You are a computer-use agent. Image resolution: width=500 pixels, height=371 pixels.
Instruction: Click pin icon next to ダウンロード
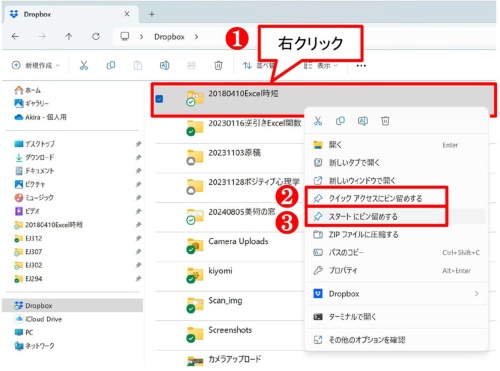click(138, 157)
